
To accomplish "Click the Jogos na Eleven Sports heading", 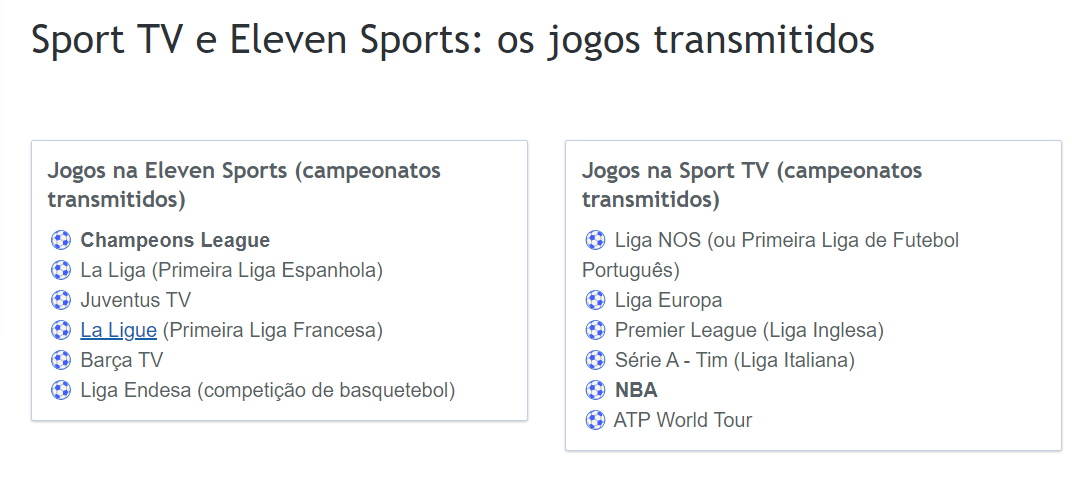I will coord(244,185).
